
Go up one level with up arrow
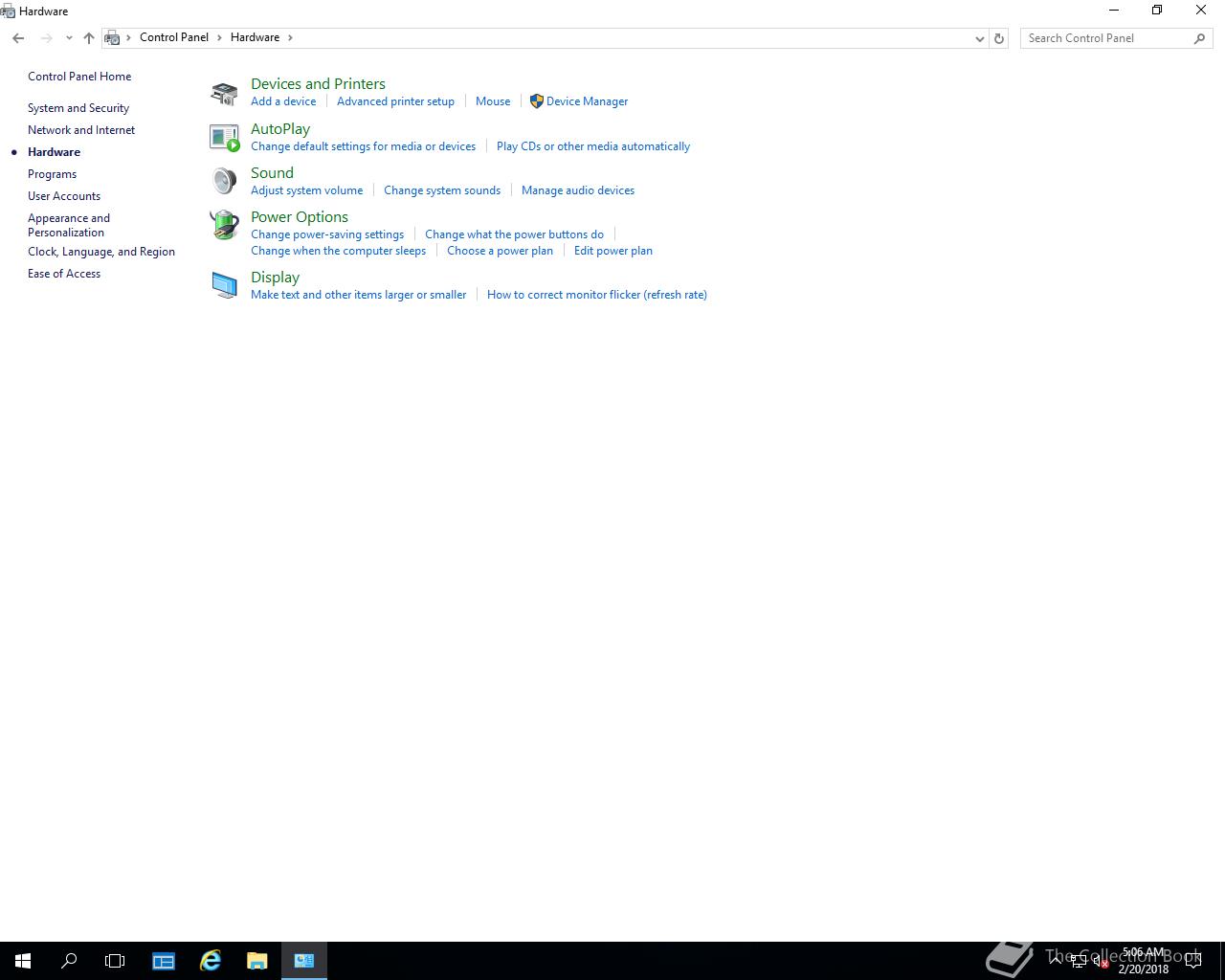click(89, 38)
